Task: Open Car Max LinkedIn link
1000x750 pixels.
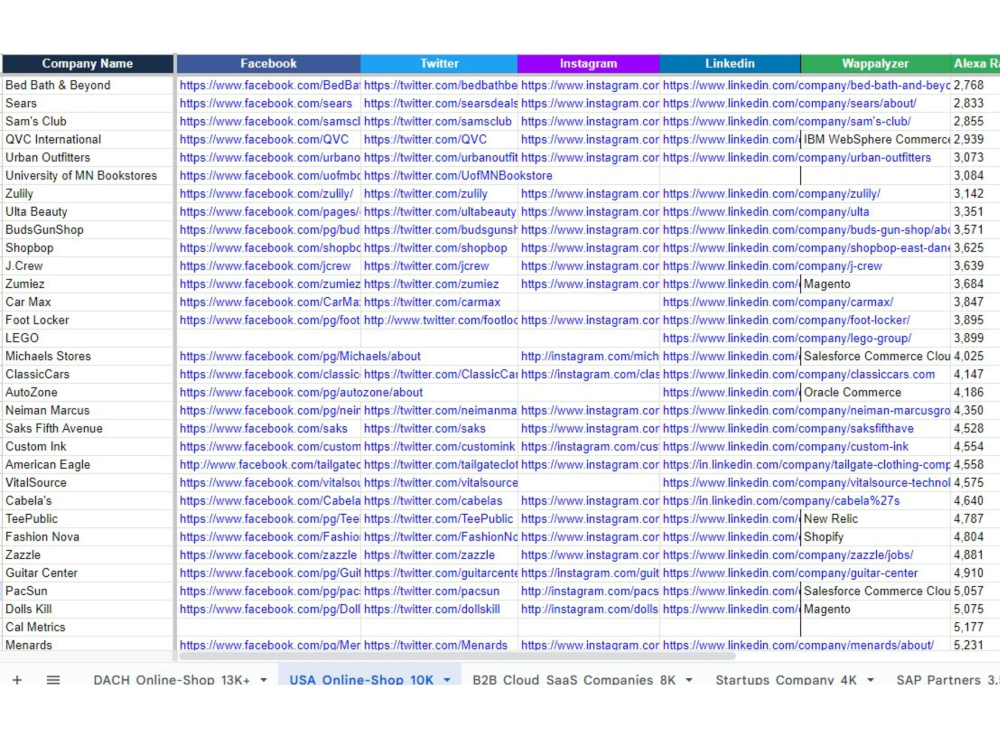Action: tap(778, 302)
